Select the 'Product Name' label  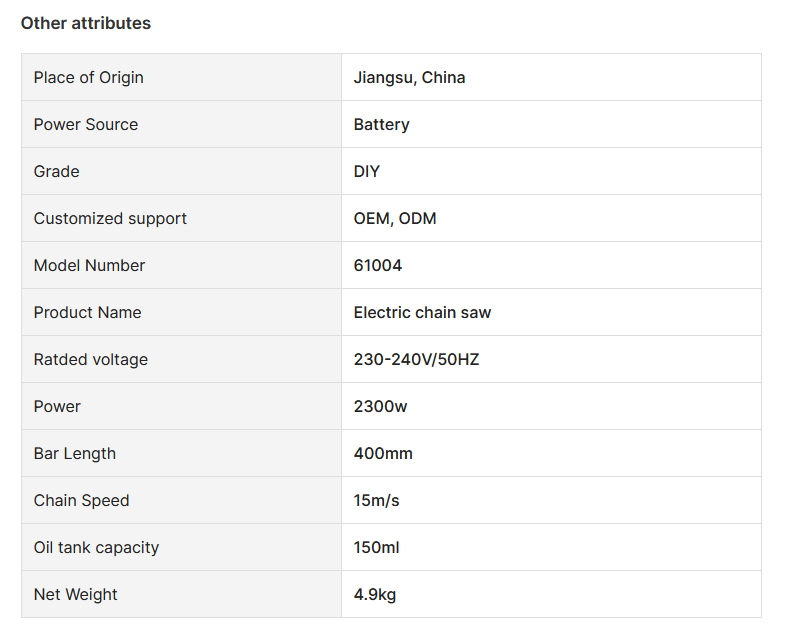88,312
